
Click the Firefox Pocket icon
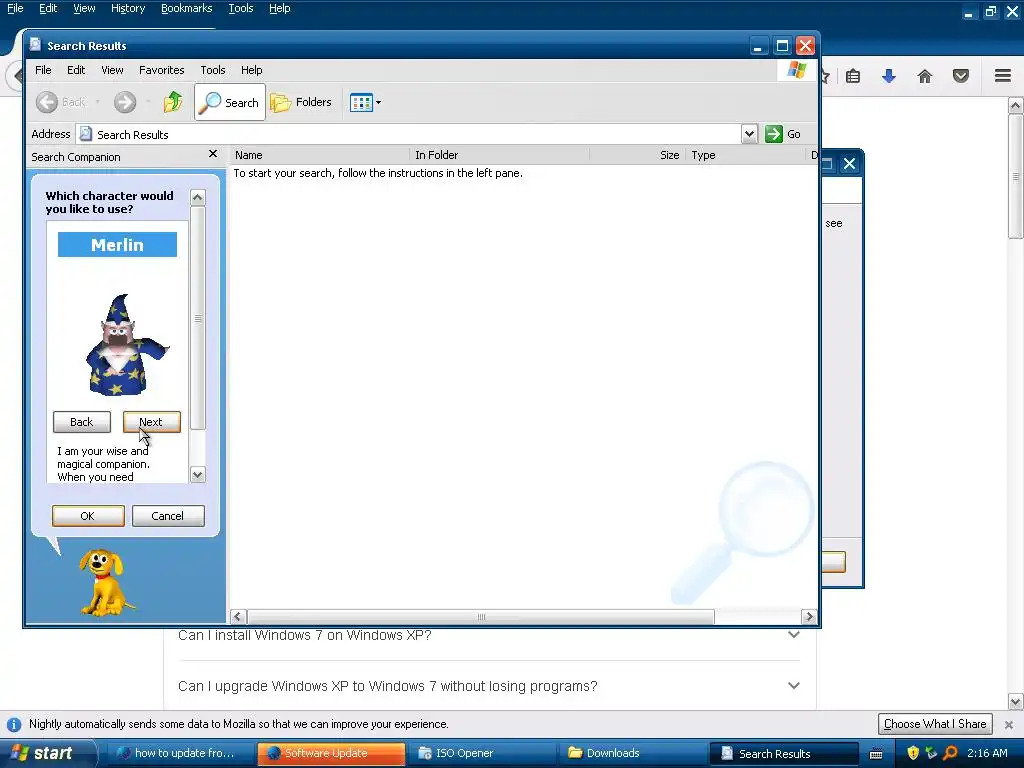(961, 76)
